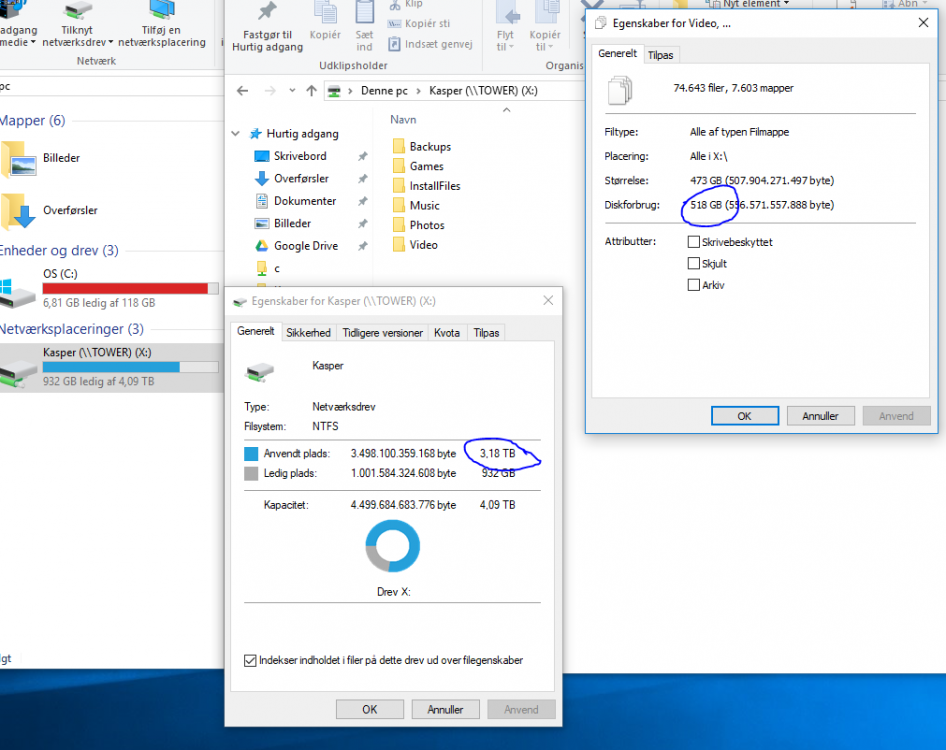Close the Egenskaber for Kasper dialog
Screen dimensions: 946x750
(548, 300)
